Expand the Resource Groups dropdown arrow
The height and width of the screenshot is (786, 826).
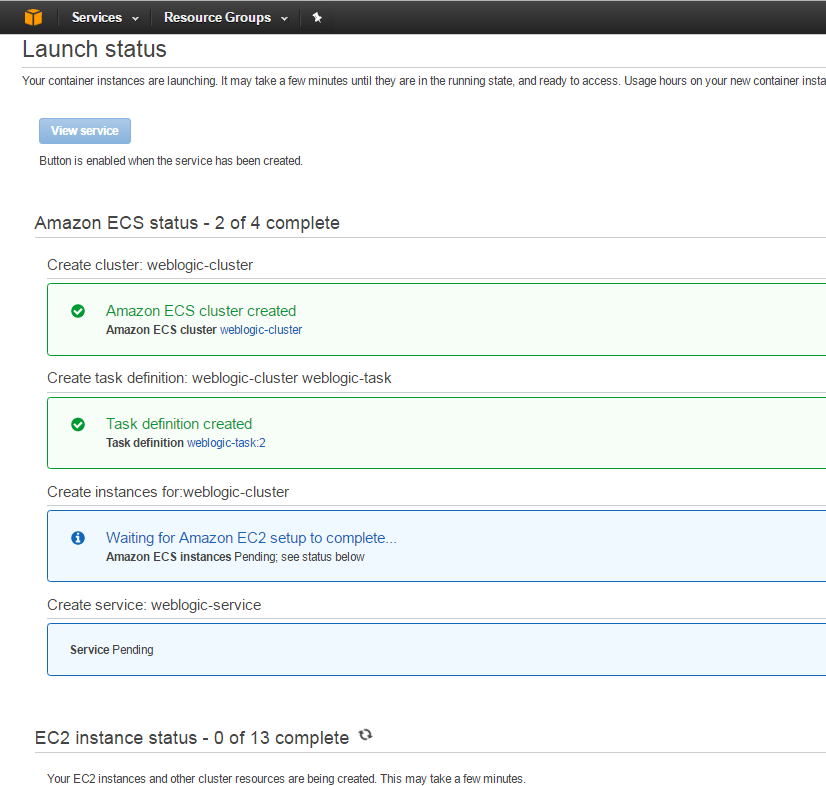click(285, 18)
